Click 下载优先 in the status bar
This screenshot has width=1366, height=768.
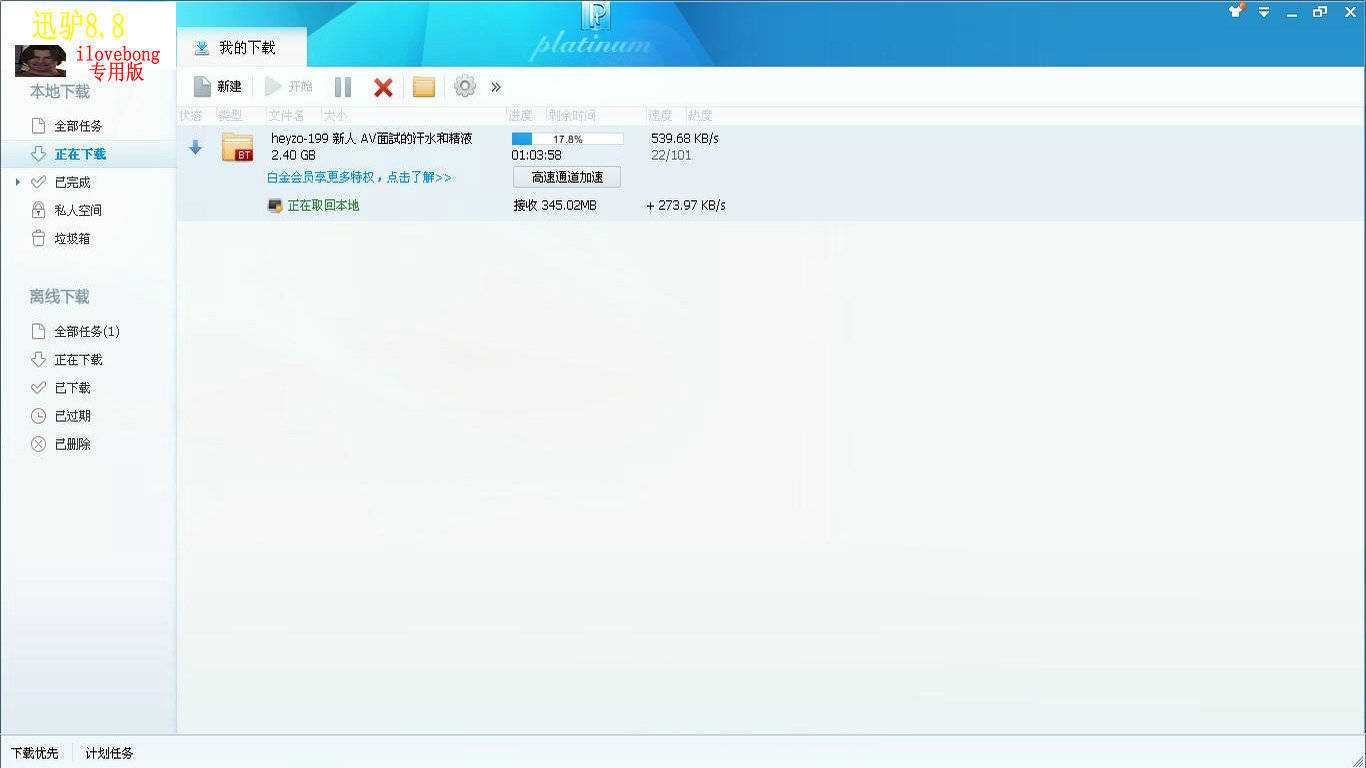click(x=35, y=753)
